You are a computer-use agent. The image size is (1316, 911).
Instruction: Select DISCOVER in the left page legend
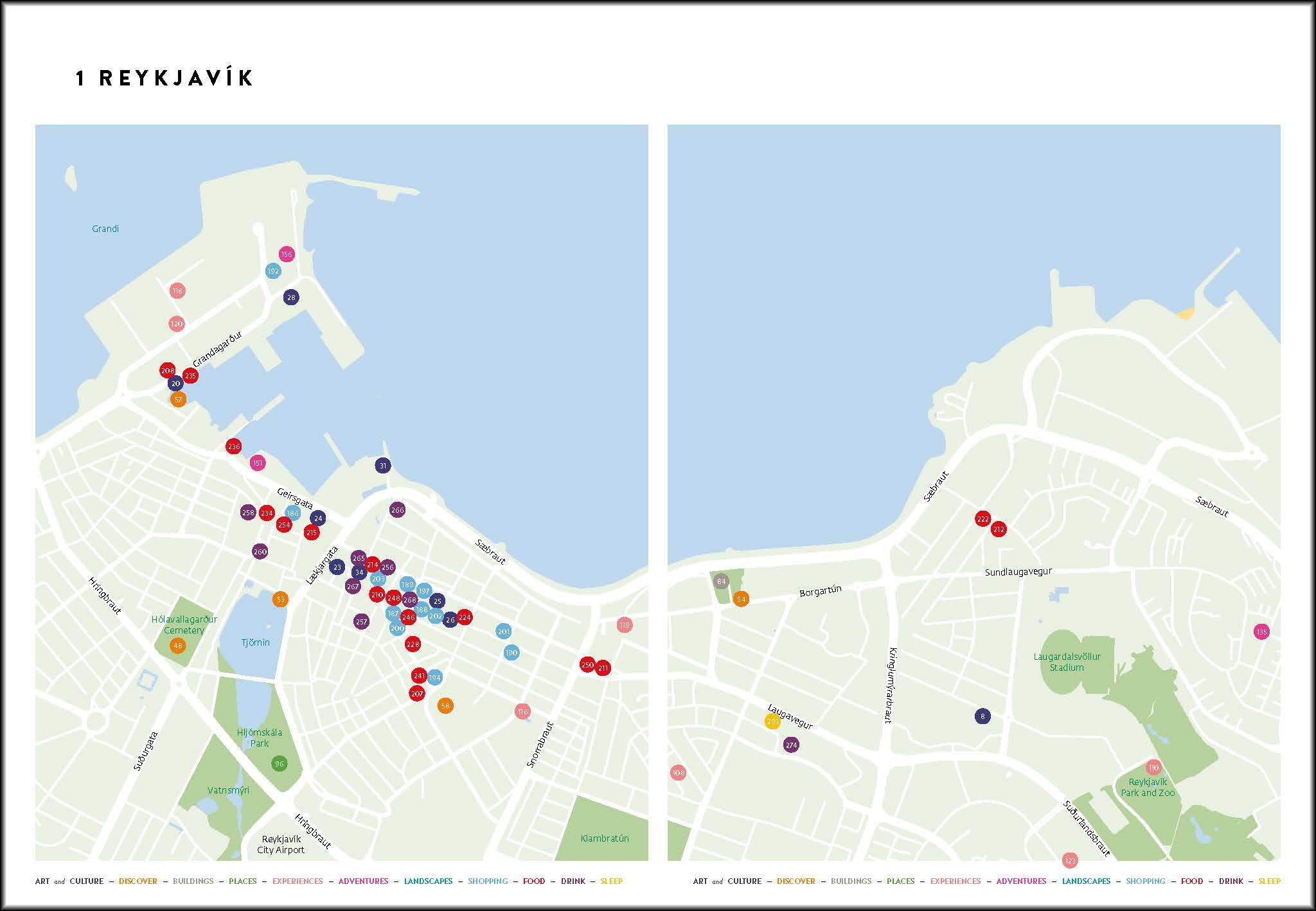pyautogui.click(x=138, y=881)
